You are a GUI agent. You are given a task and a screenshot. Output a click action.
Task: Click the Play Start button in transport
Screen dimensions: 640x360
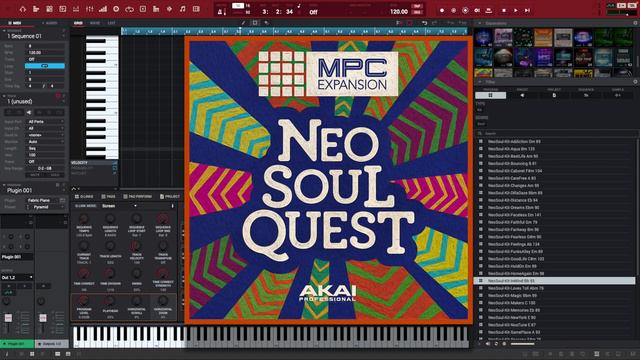pyautogui.click(x=527, y=10)
